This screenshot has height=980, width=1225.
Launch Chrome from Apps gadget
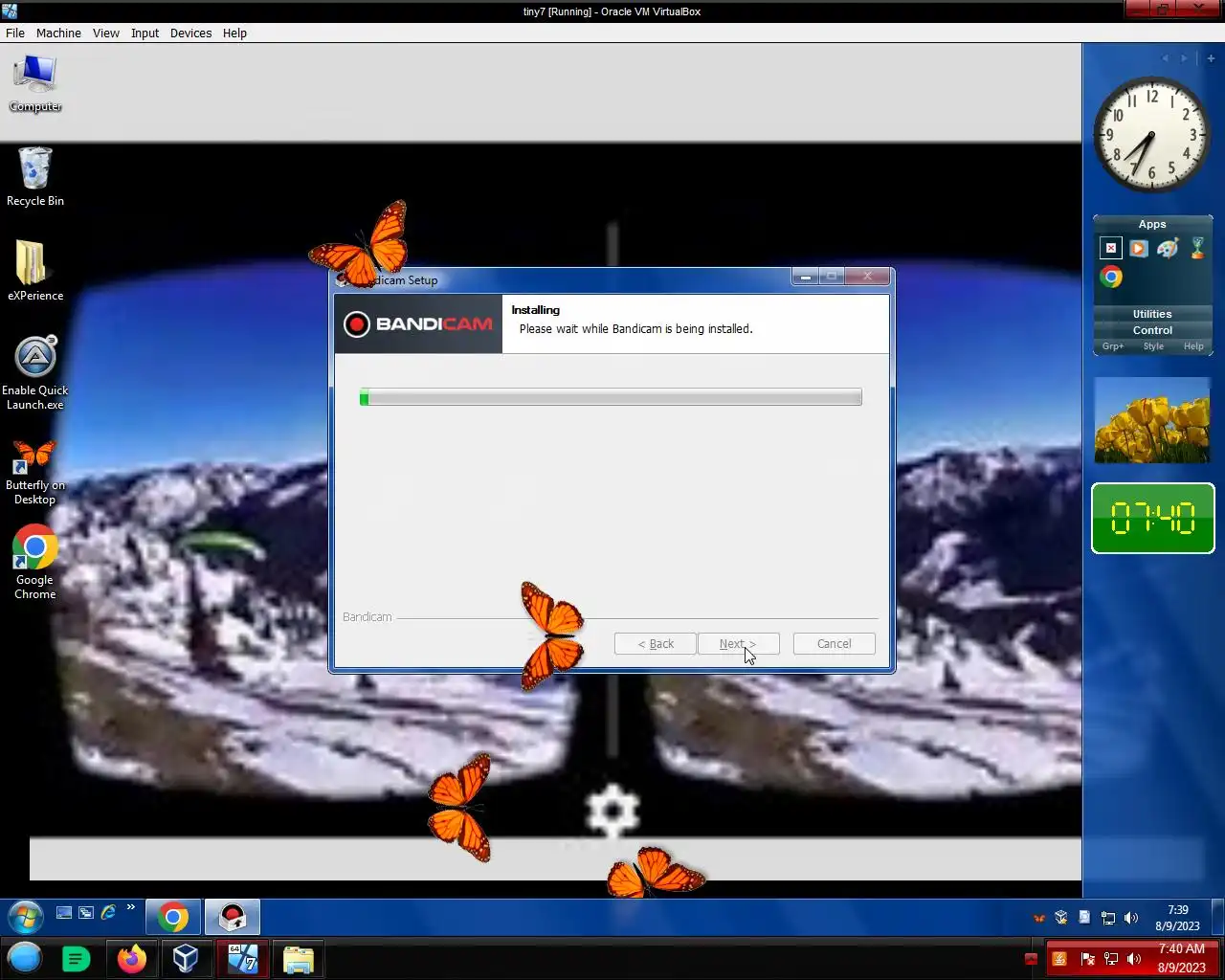point(1111,277)
